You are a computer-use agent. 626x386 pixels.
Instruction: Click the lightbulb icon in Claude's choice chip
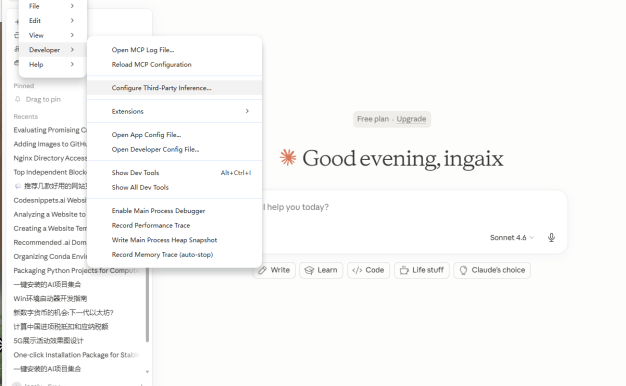(x=463, y=270)
